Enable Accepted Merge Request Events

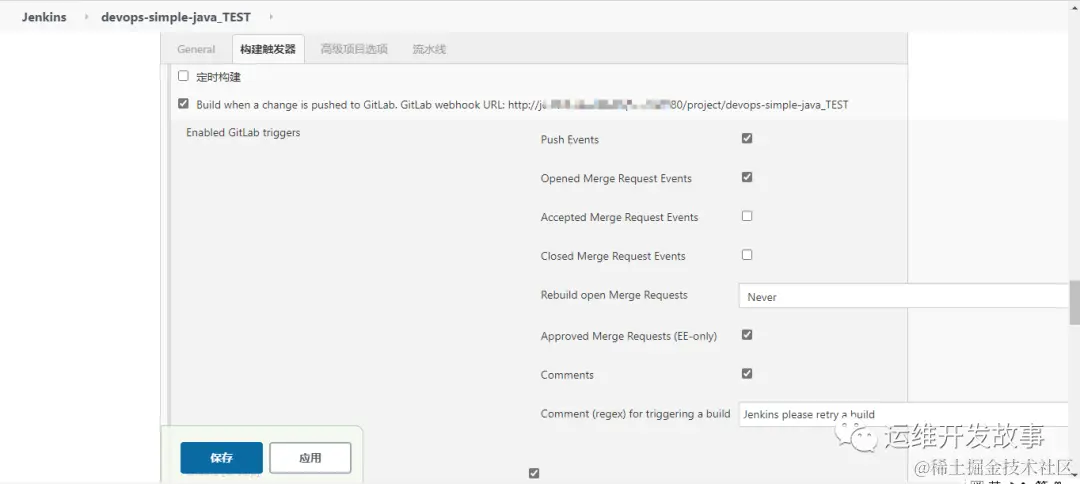(747, 216)
